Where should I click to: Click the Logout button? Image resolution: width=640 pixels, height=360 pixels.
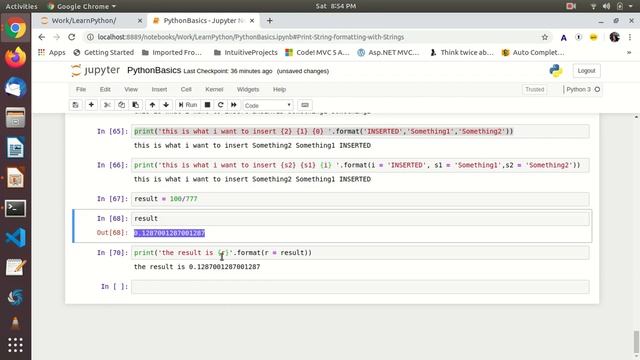(x=587, y=71)
